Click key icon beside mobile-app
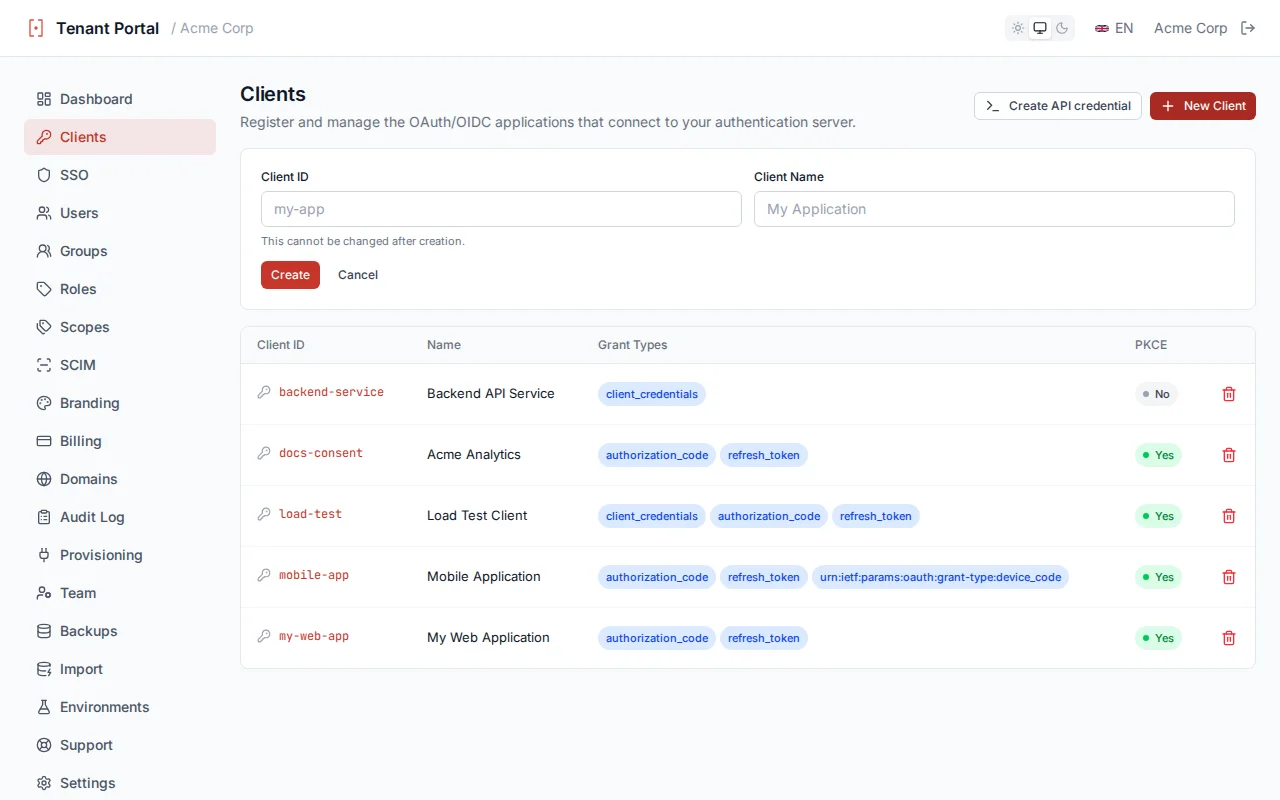 point(264,575)
